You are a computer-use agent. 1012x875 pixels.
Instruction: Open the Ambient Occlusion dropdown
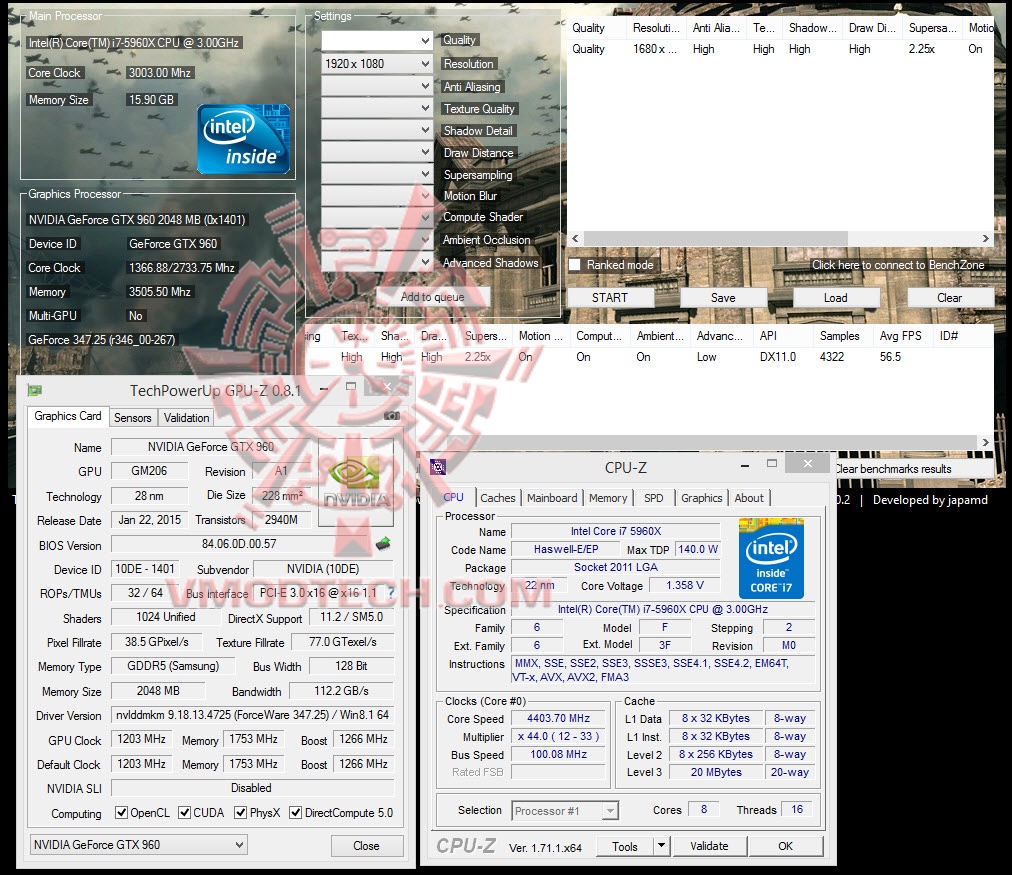point(377,239)
